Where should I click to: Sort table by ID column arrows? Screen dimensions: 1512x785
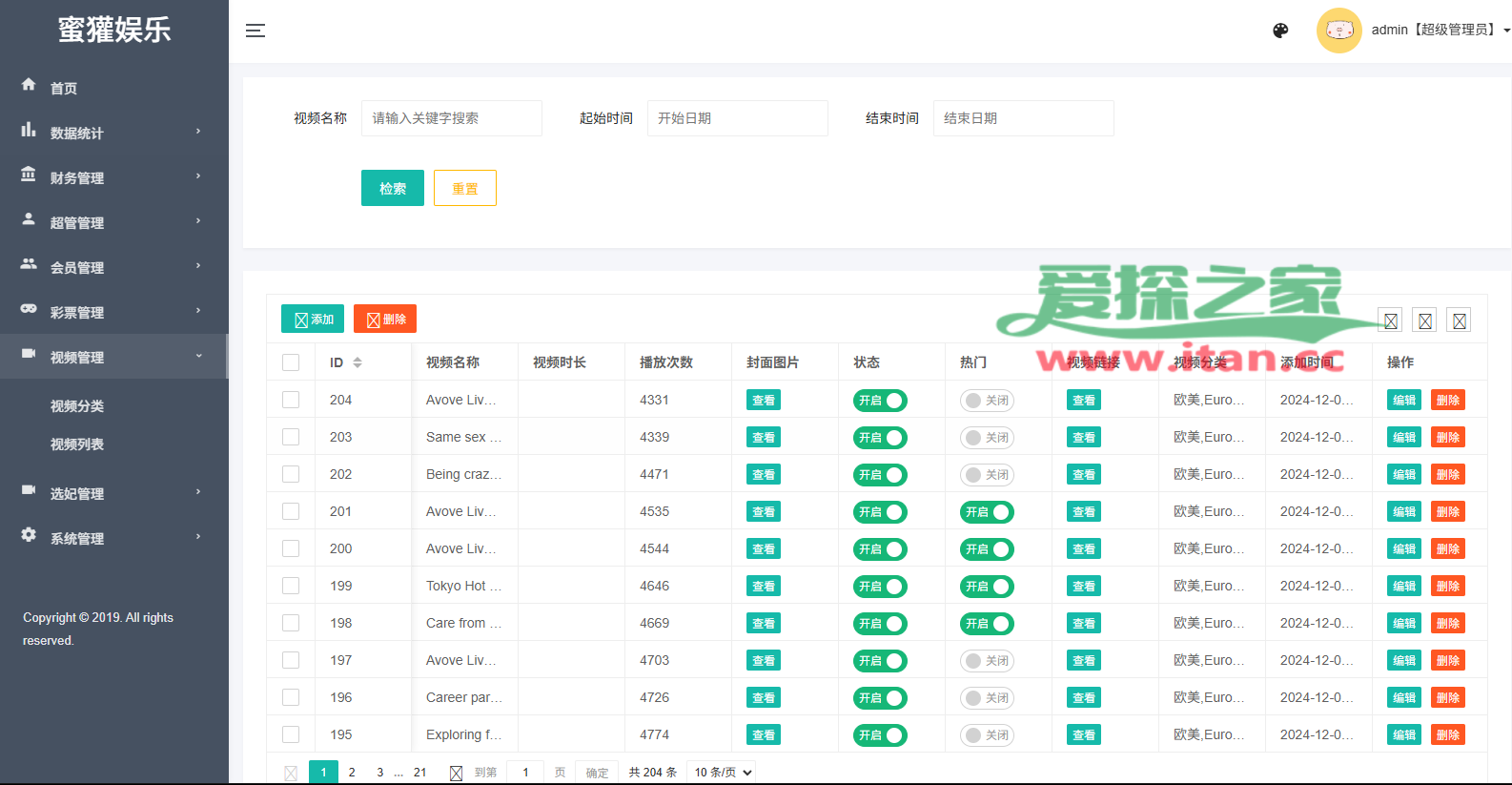coord(358,362)
